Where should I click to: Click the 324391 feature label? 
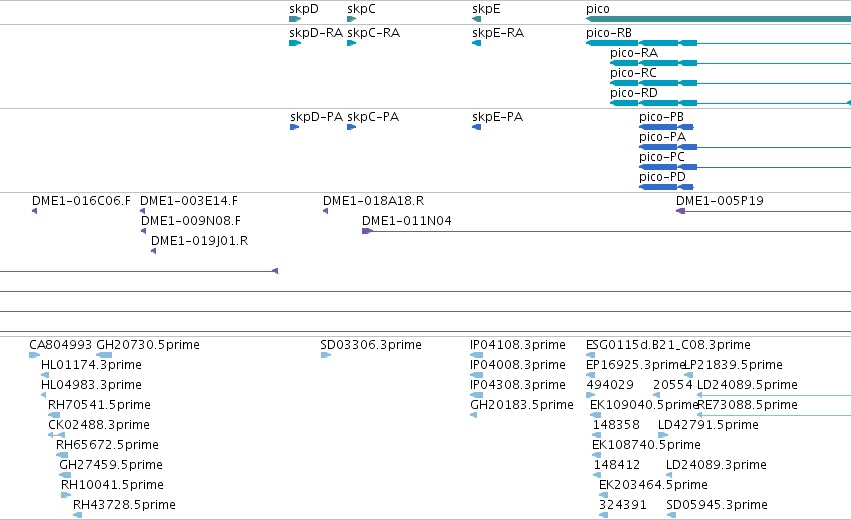623,505
